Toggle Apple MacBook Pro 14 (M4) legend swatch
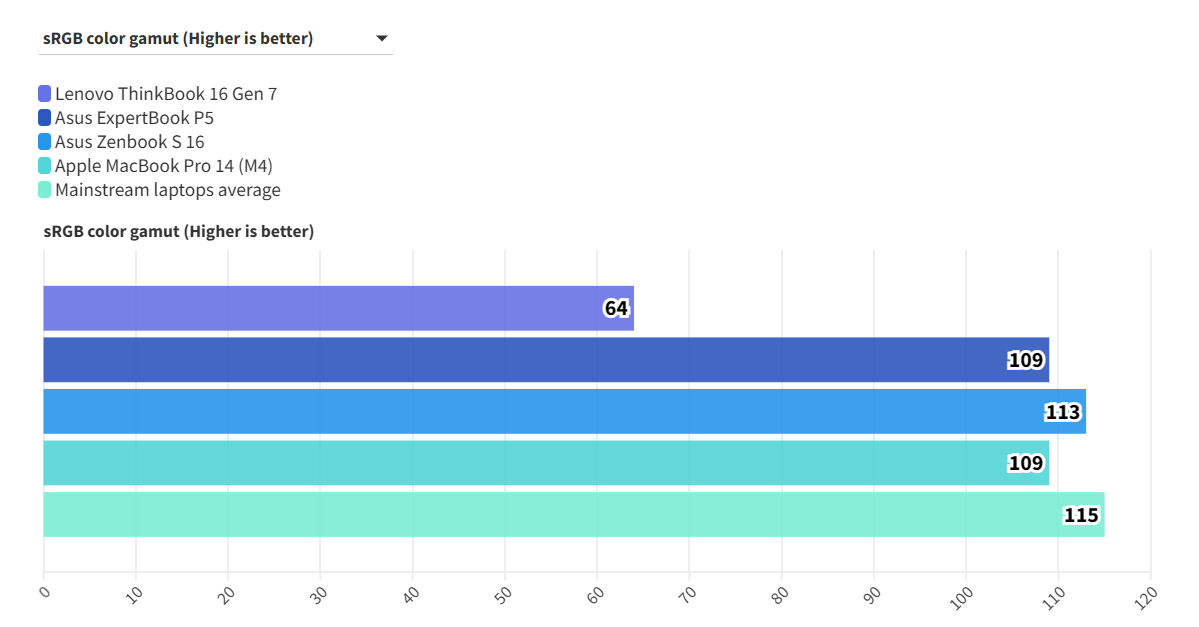Screen dimensions: 1199x627 click(x=44, y=166)
